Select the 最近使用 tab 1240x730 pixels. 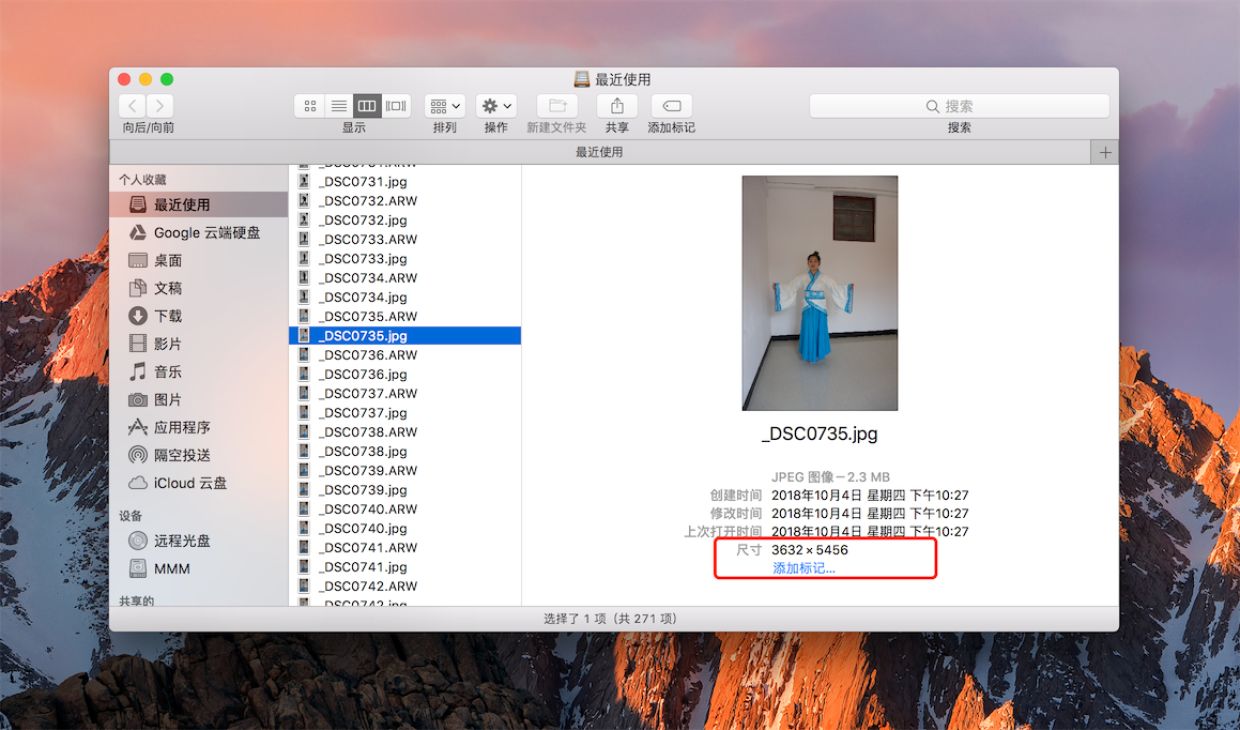[600, 152]
